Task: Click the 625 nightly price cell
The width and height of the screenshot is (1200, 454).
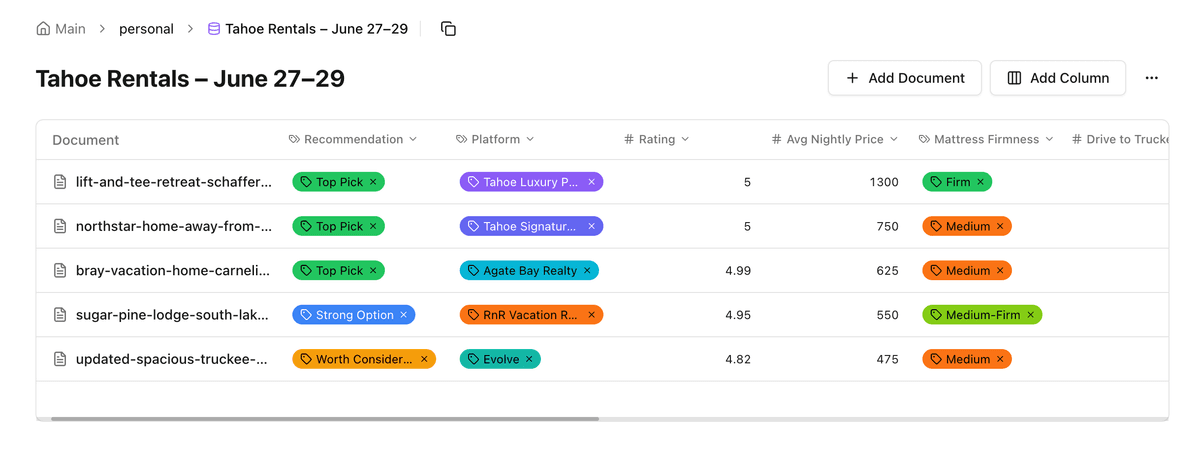Action: 887,270
